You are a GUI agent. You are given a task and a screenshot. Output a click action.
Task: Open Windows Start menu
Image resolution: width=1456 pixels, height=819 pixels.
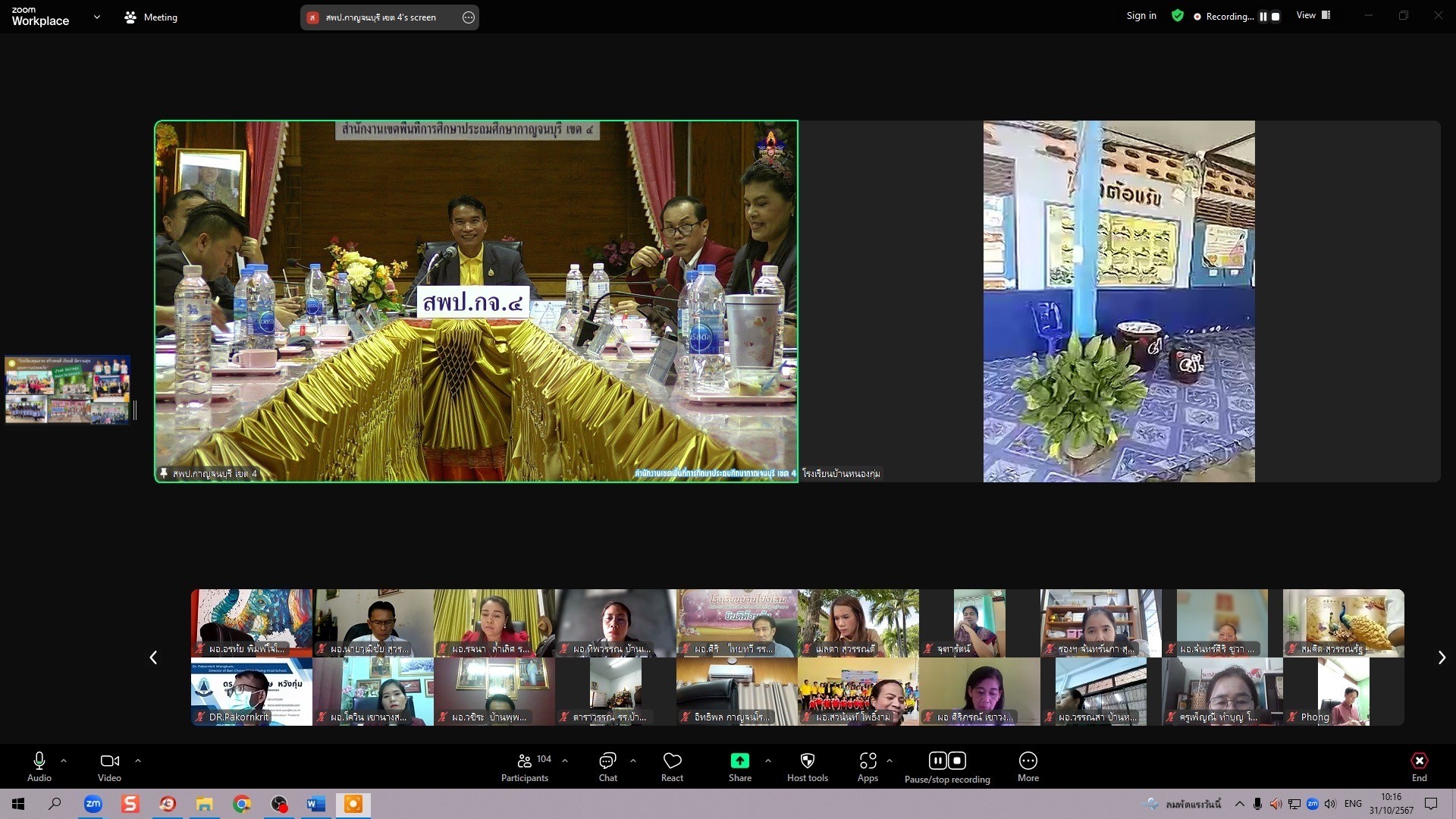(x=18, y=804)
